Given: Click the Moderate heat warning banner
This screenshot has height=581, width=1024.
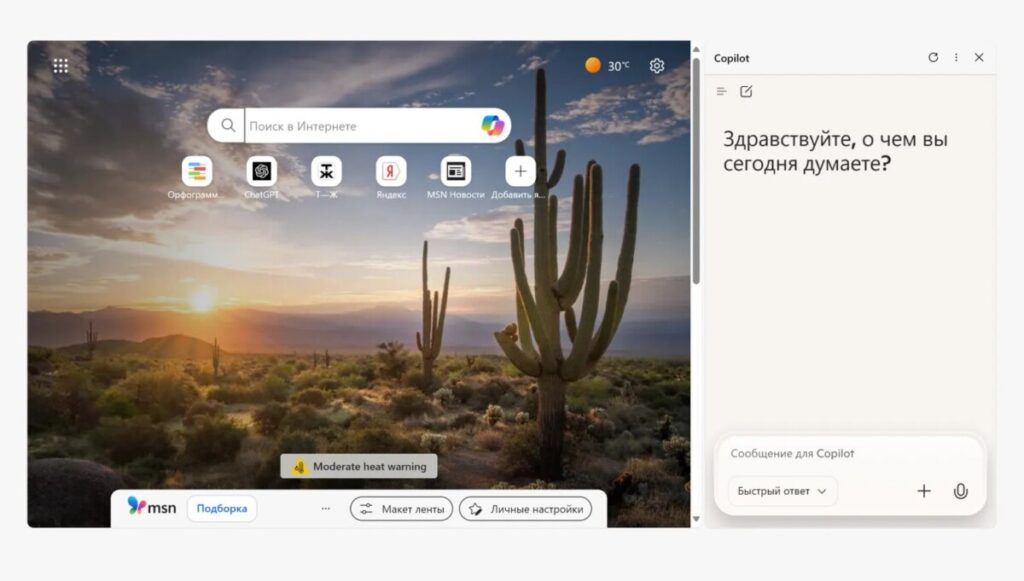Looking at the screenshot, I should coord(358,466).
